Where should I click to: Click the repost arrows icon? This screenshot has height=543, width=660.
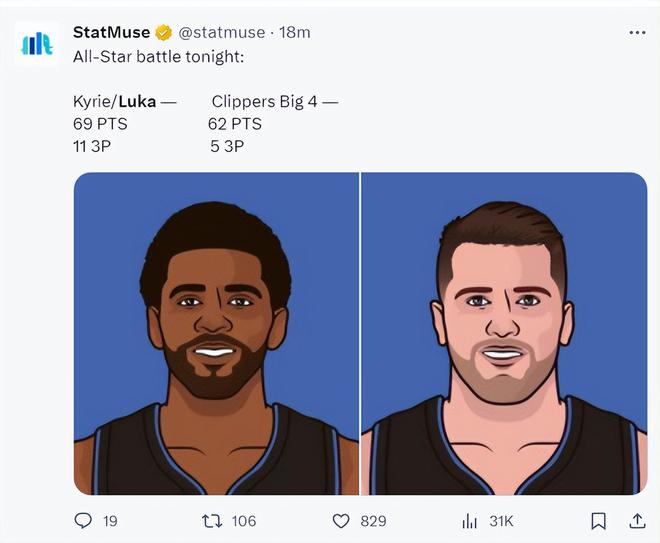click(212, 520)
